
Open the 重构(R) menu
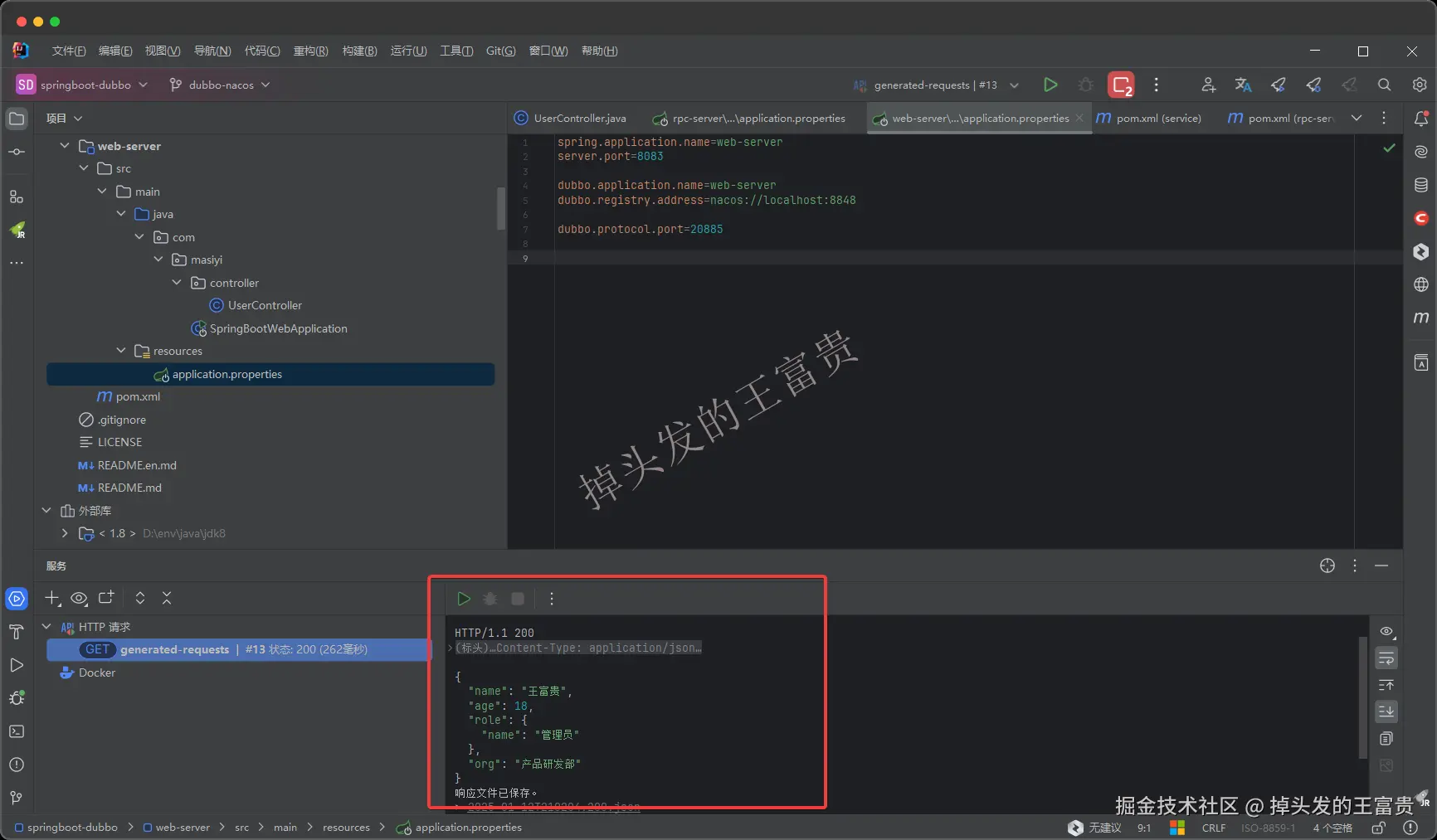click(311, 51)
